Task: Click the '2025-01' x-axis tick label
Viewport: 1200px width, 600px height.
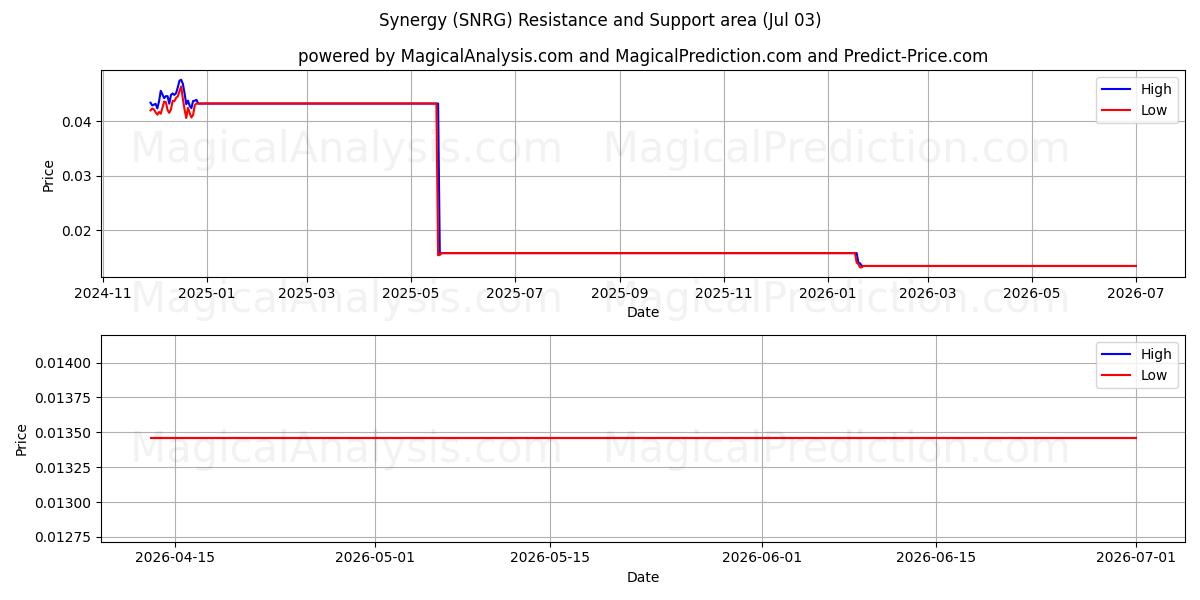Action: pos(207,293)
